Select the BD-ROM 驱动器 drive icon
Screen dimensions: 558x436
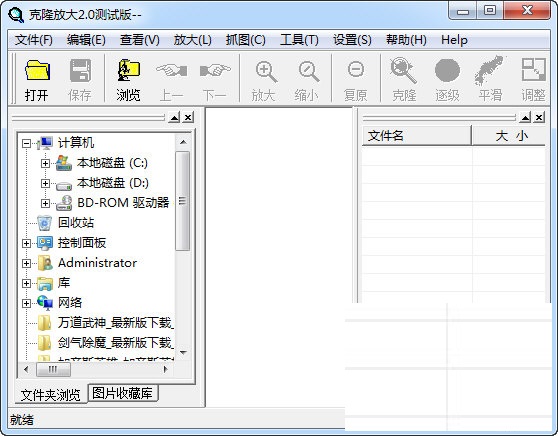(64, 203)
